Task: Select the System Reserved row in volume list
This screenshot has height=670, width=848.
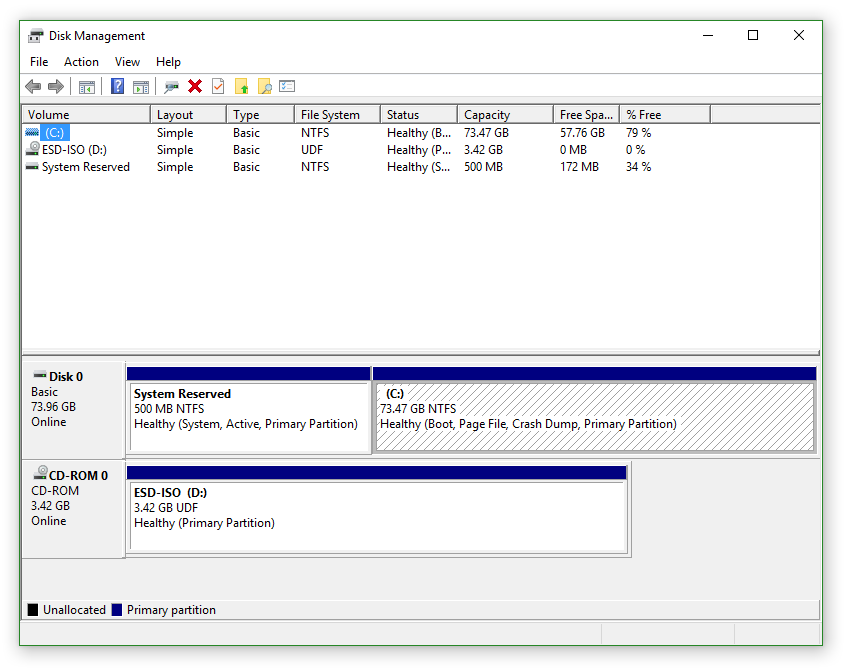Action: pos(85,167)
